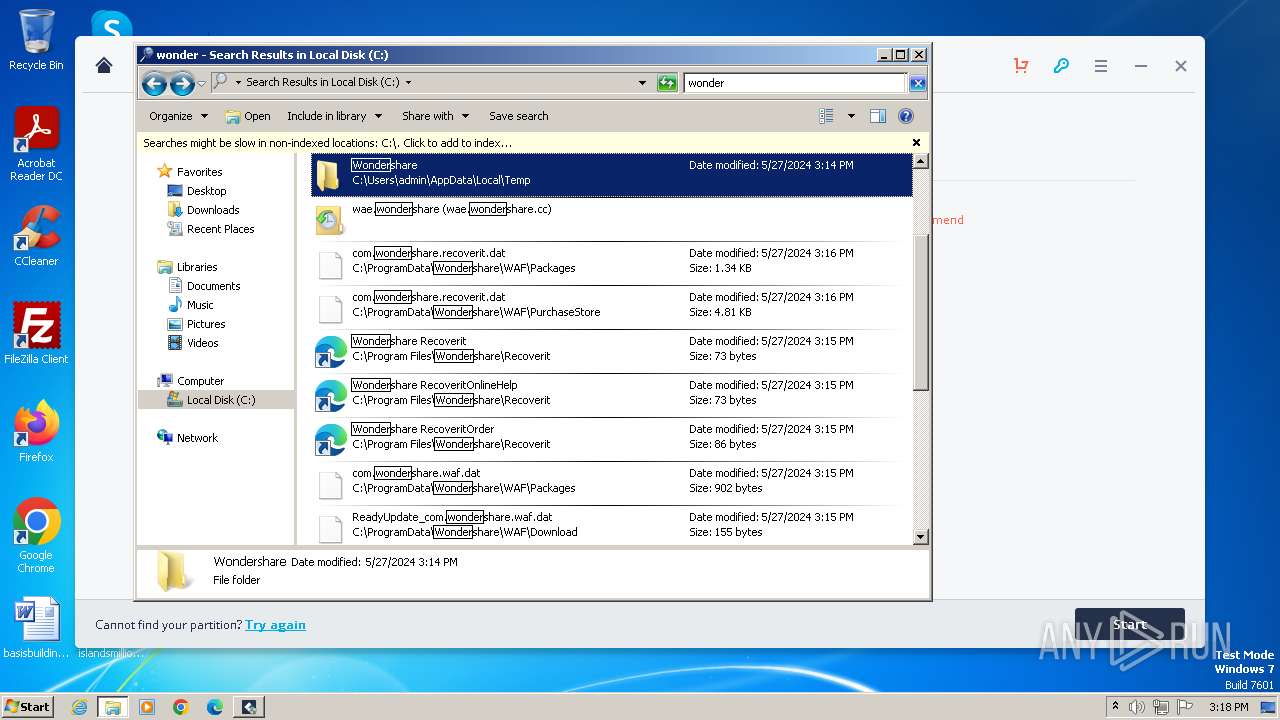Select Libraries in navigation pane
Screen dimensions: 1280x720
(196, 267)
